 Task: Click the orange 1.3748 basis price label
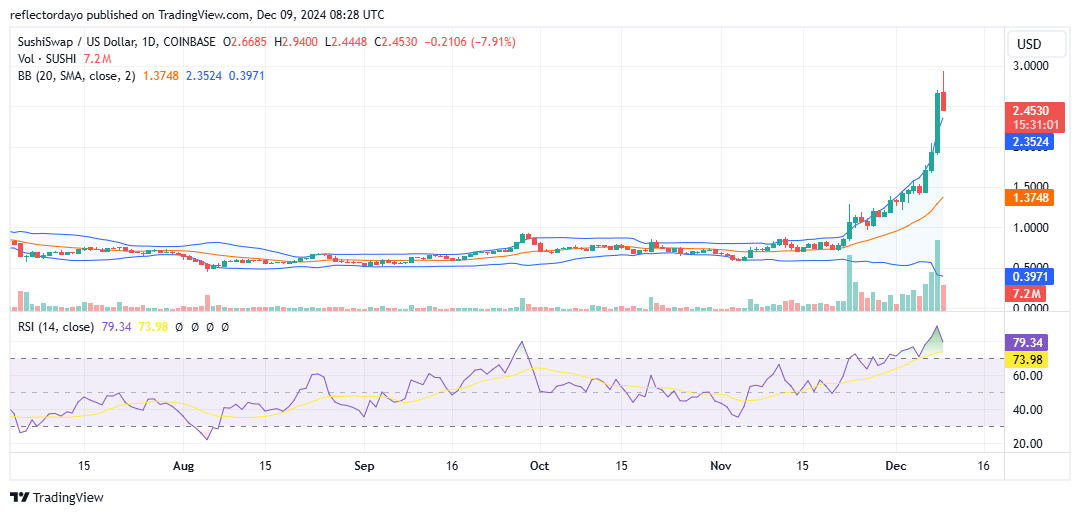[x=1029, y=197]
